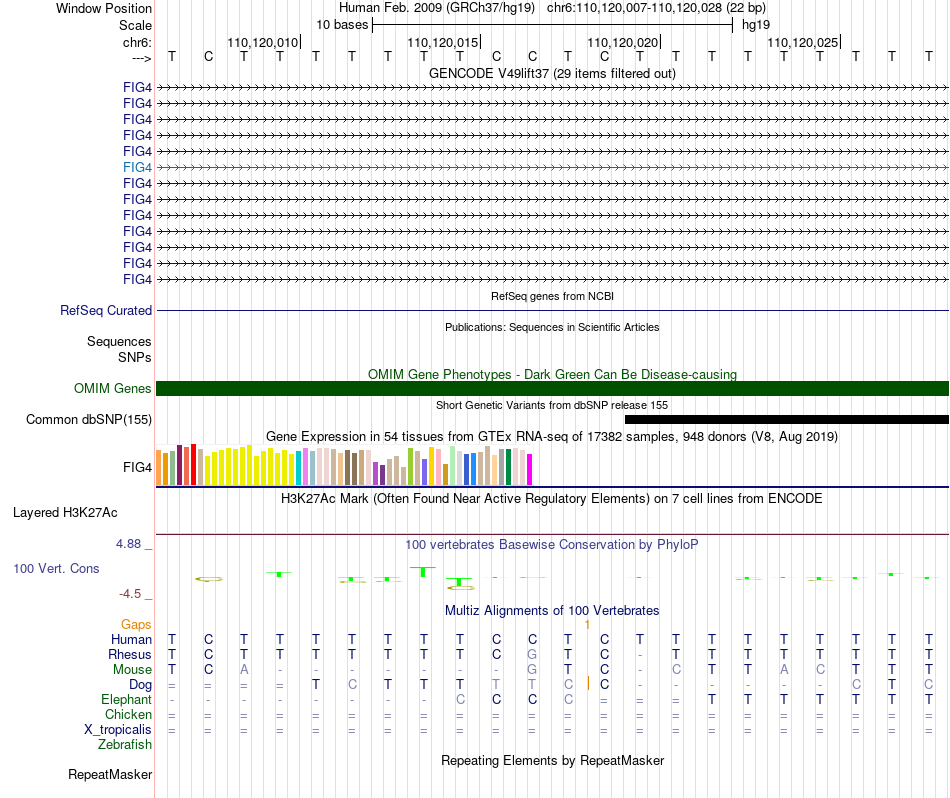950x798 pixels.
Task: Open the RefSeq Curated track label
Action: click(x=106, y=311)
